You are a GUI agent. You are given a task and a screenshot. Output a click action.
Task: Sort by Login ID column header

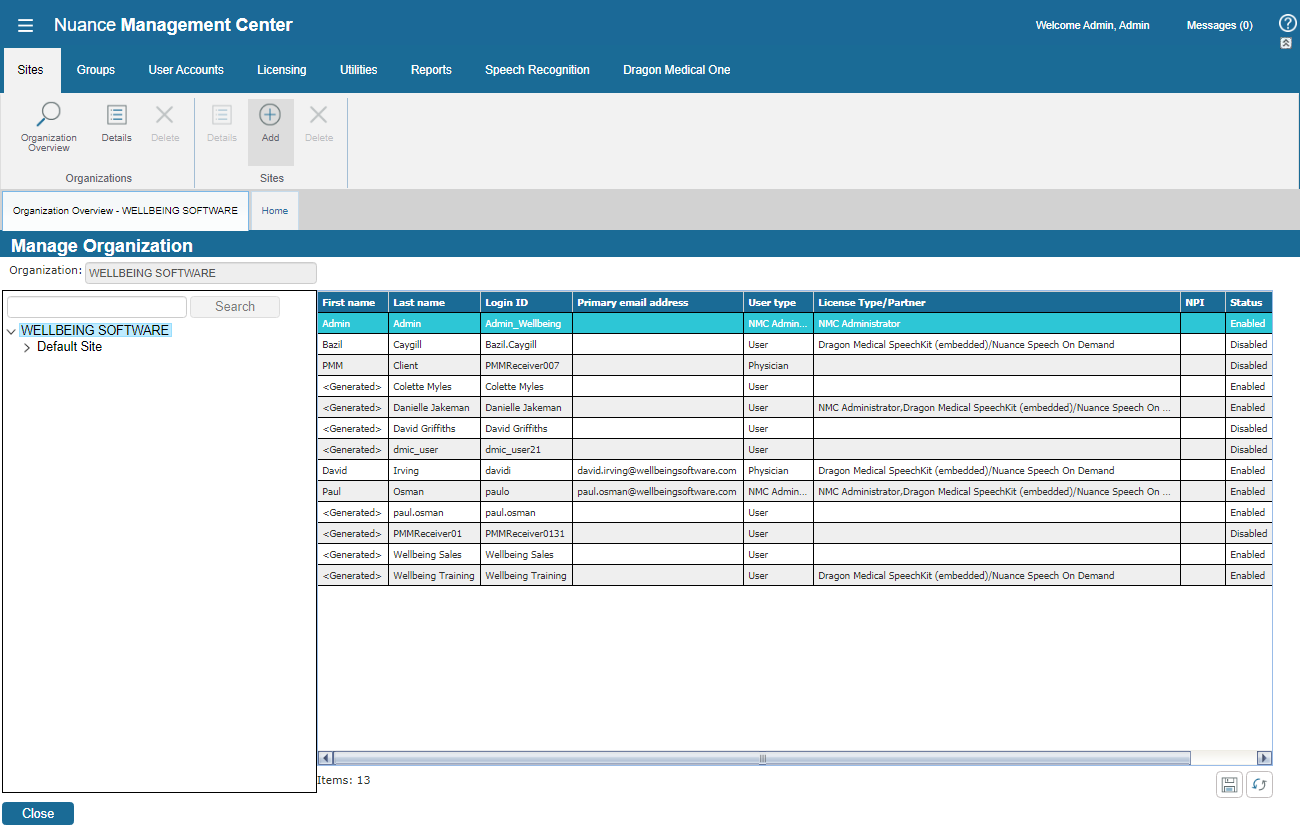(526, 302)
